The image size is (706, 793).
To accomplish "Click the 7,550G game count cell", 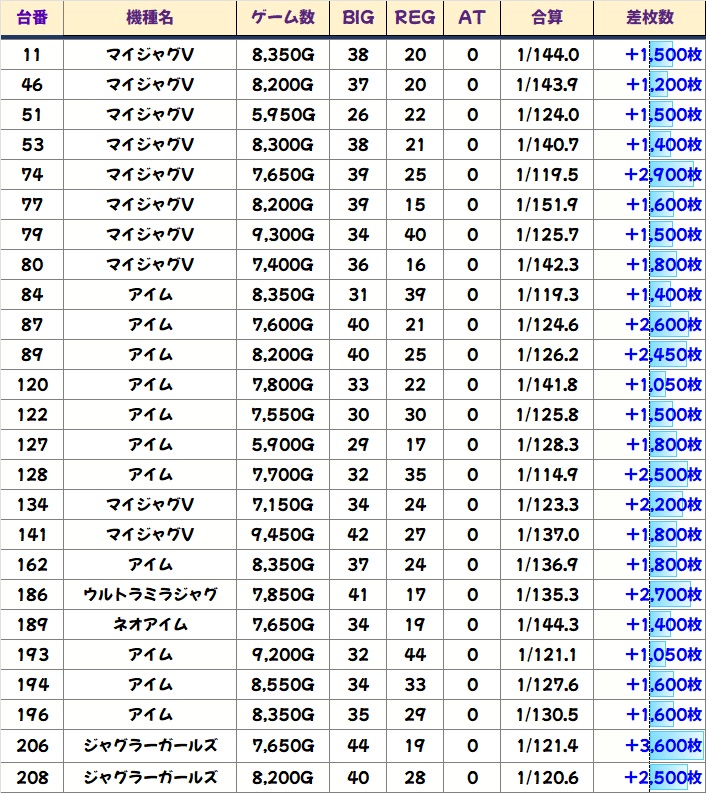I will pyautogui.click(x=283, y=415).
